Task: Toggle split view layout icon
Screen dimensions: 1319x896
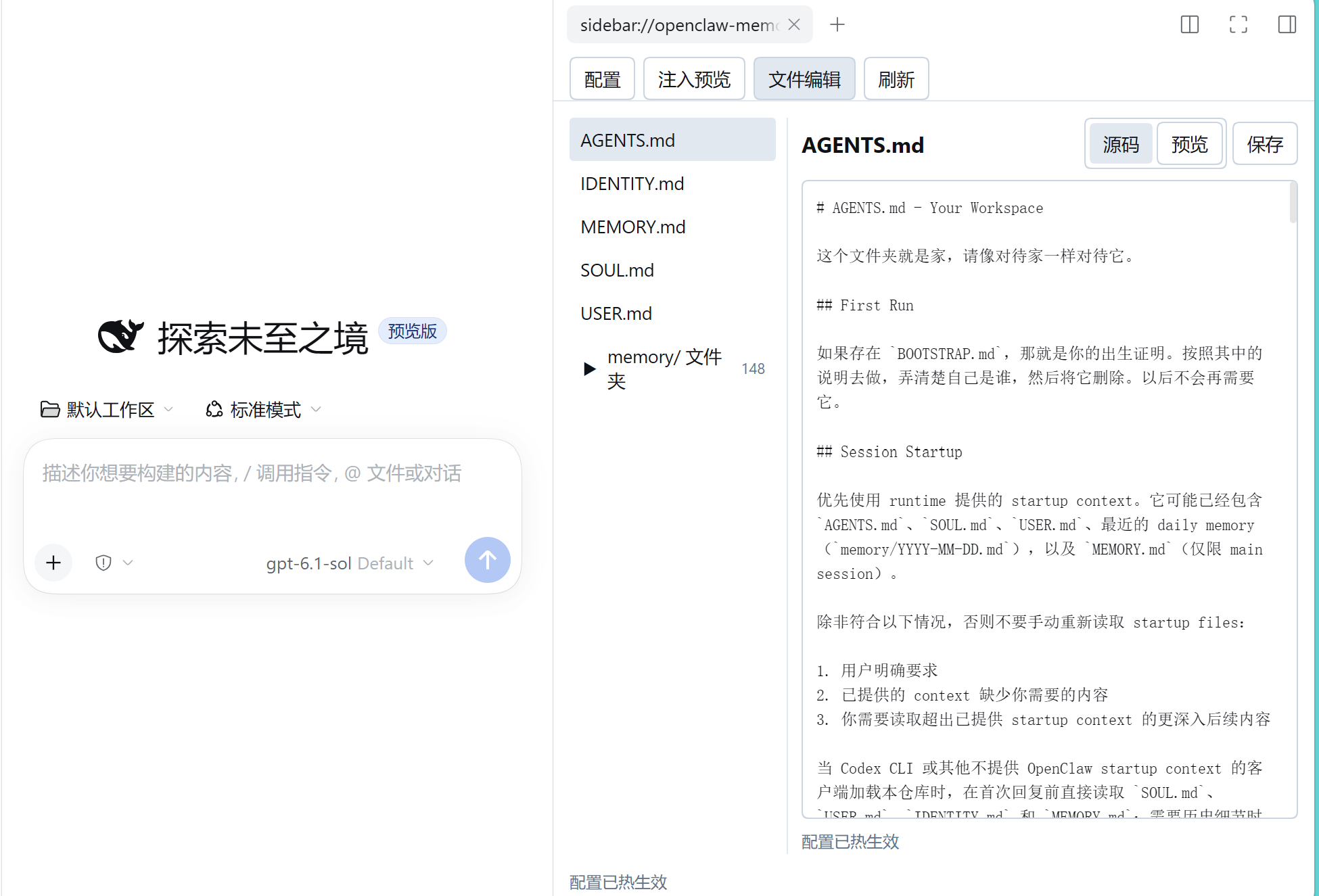Action: point(1190,25)
